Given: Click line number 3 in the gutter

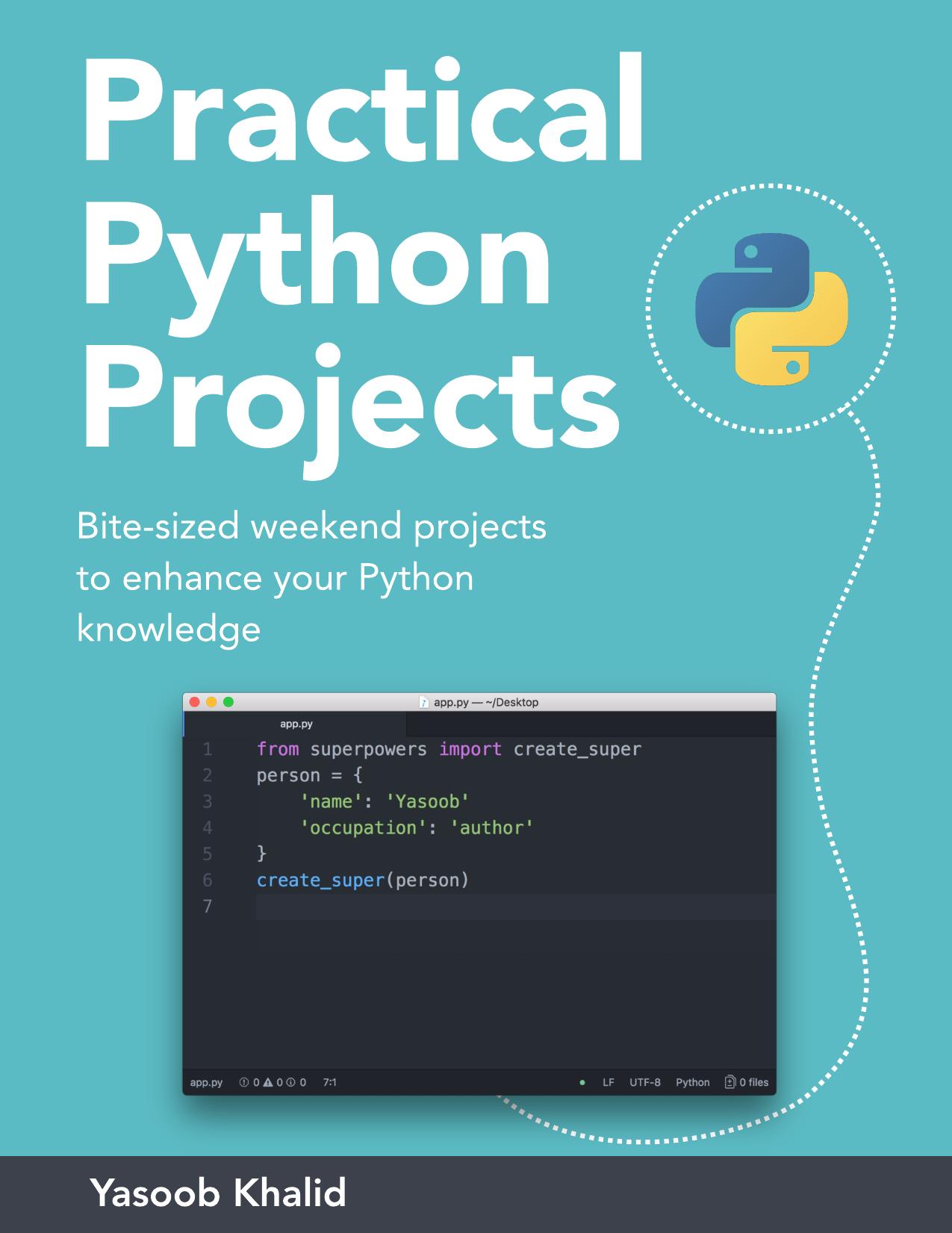Looking at the screenshot, I should coord(208,801).
